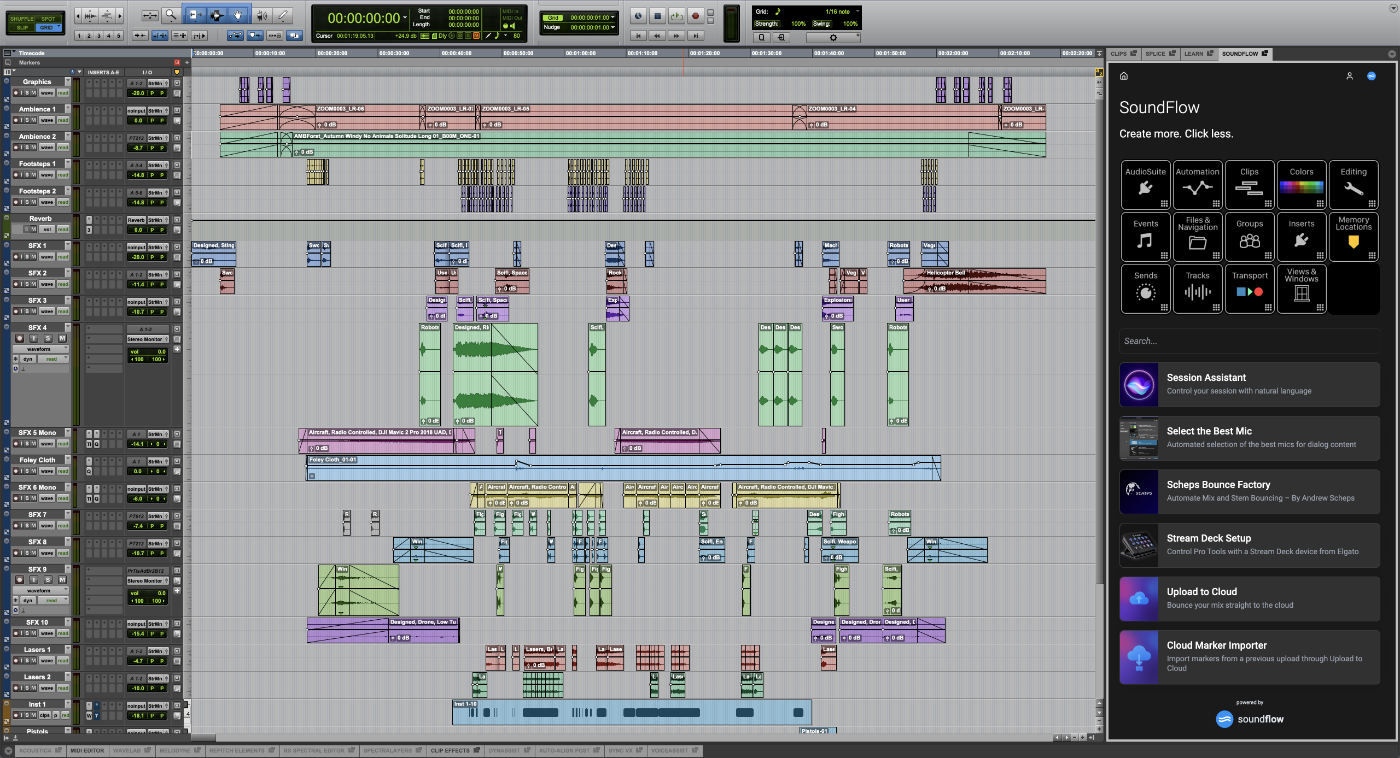This screenshot has height=758, width=1400.
Task: Record-enable the SFX 4 track
Action: pos(19,338)
